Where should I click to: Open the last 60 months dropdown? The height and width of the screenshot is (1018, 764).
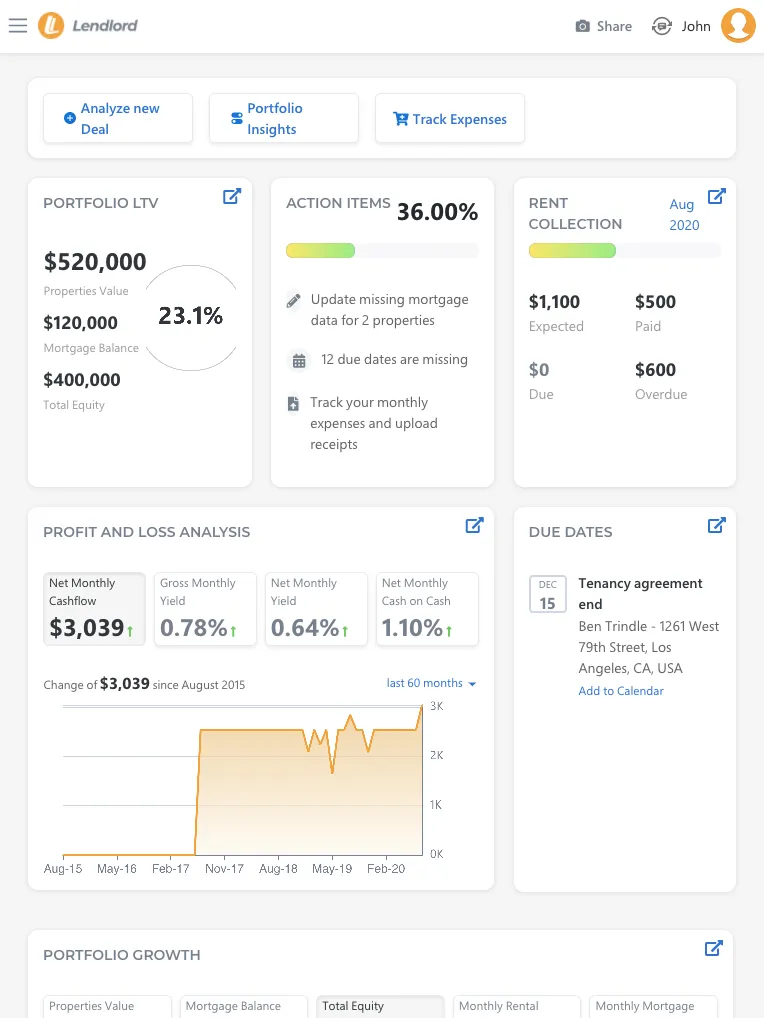pos(431,683)
